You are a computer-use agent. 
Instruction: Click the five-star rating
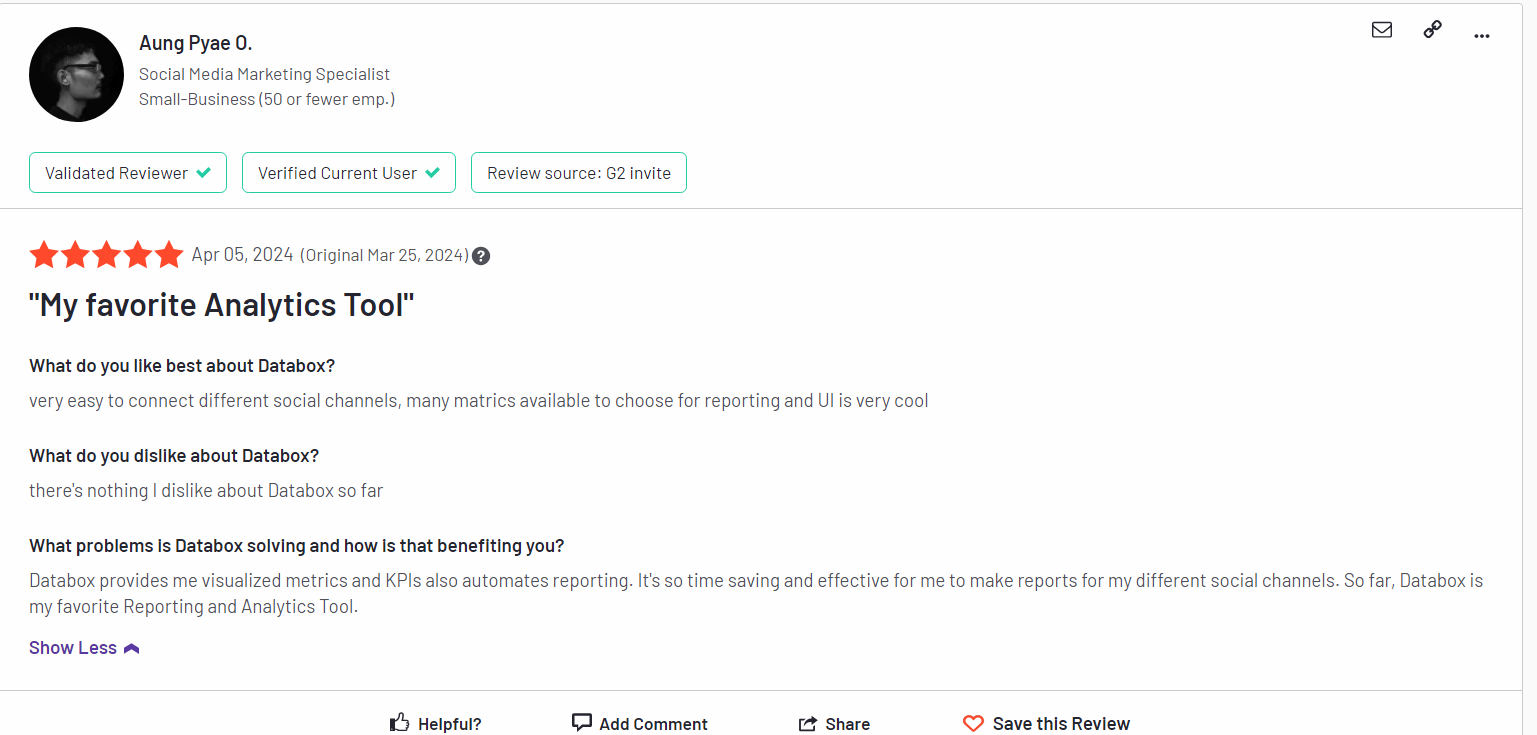106,255
